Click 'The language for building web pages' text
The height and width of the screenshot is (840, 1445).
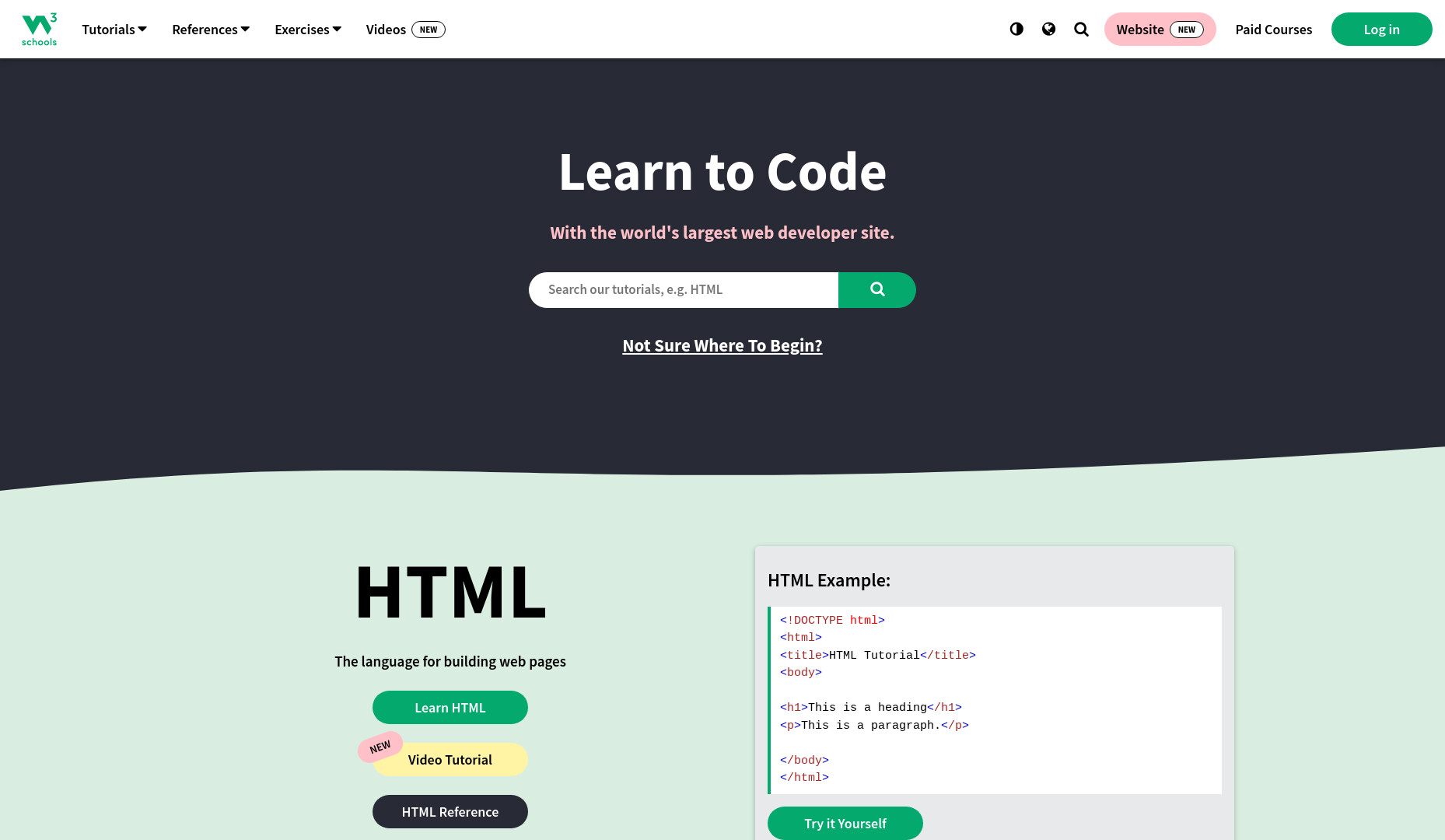(x=450, y=662)
